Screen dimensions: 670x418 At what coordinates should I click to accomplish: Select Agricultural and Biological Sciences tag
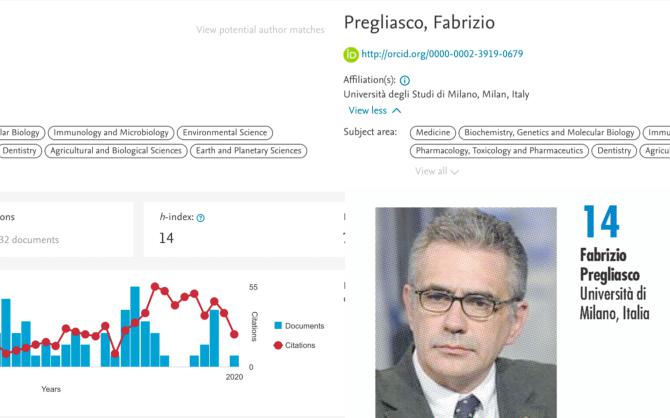(116, 151)
